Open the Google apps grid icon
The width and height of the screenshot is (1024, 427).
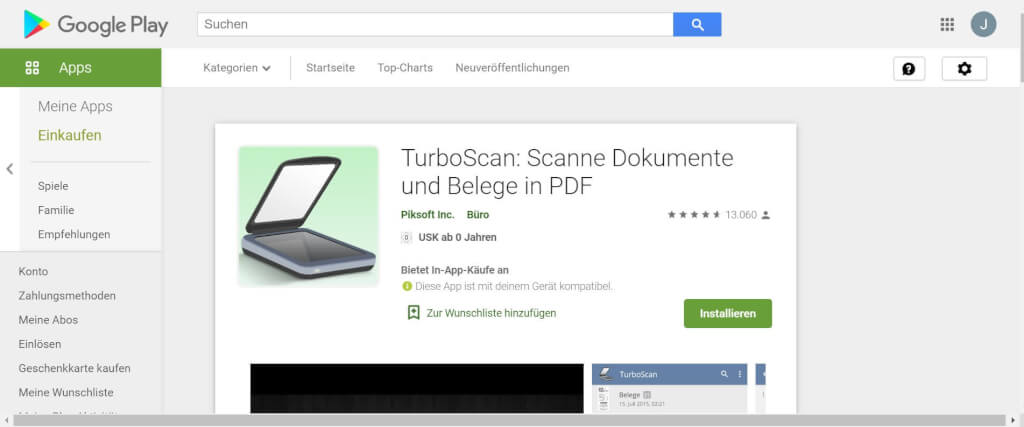click(x=947, y=24)
